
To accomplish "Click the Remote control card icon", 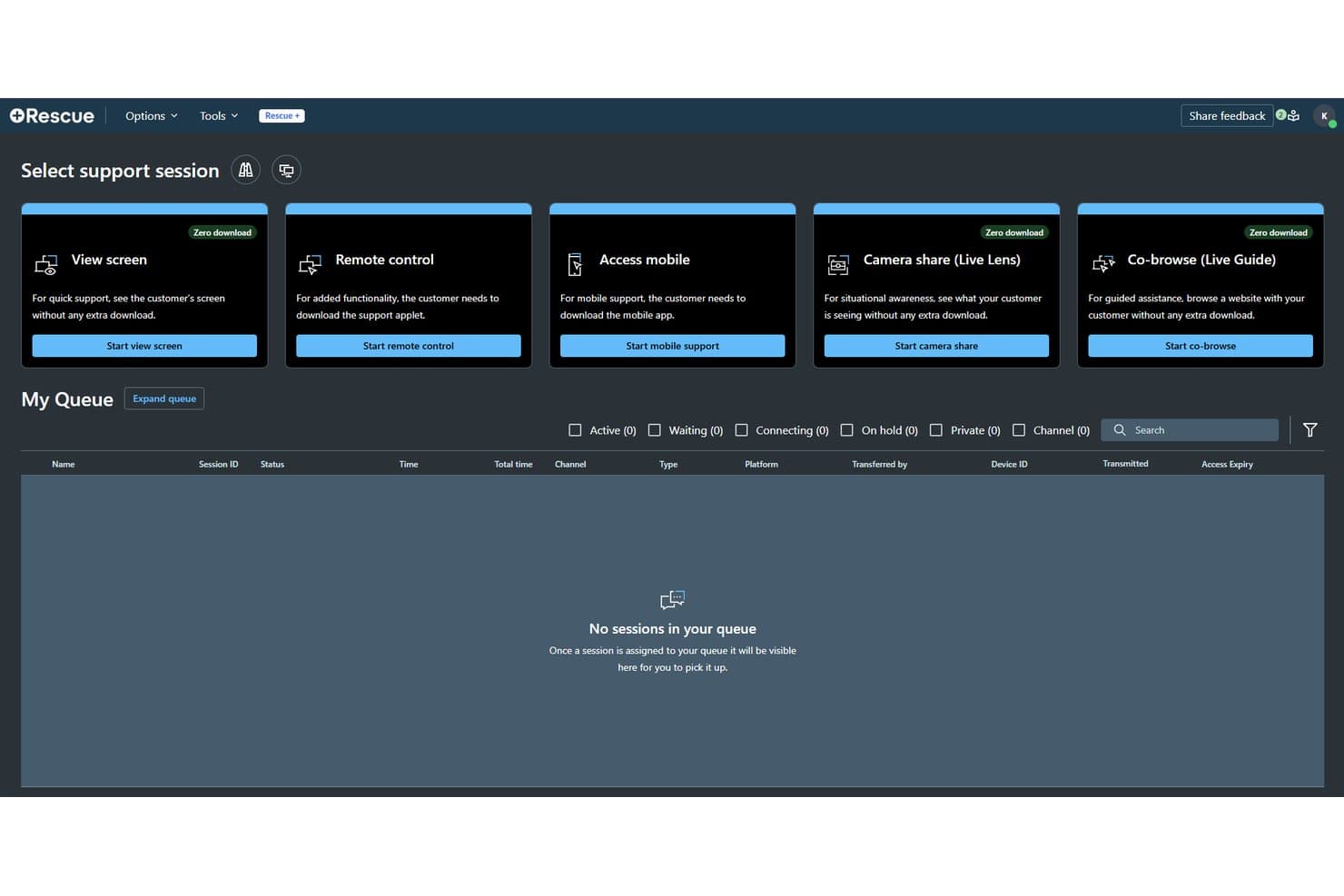I will 310,264.
